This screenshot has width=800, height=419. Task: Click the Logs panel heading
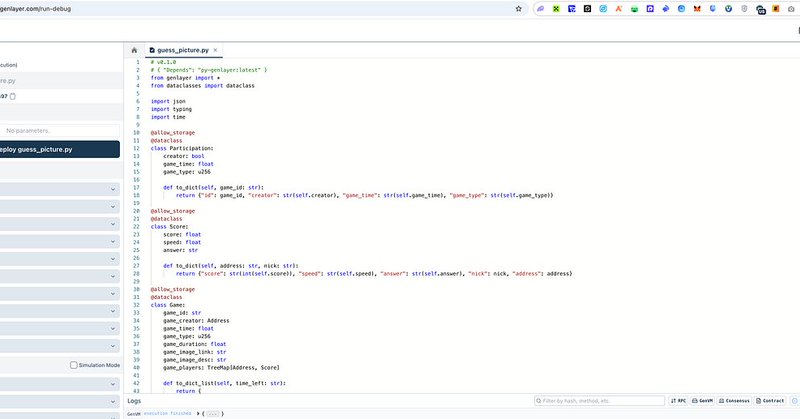click(x=134, y=401)
